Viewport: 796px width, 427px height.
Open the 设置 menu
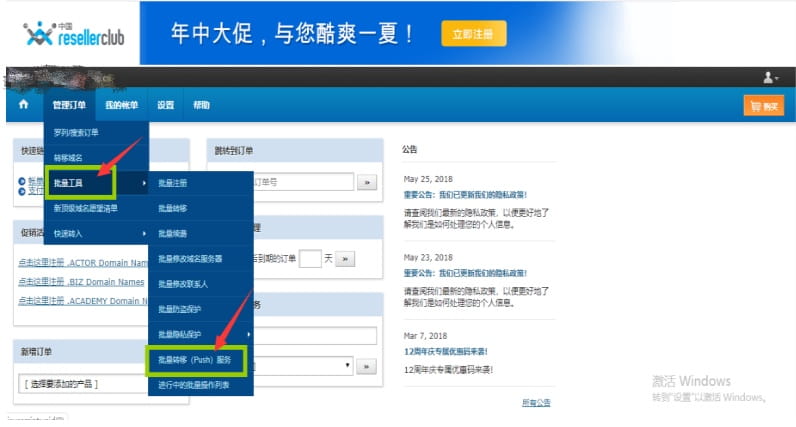click(165, 105)
